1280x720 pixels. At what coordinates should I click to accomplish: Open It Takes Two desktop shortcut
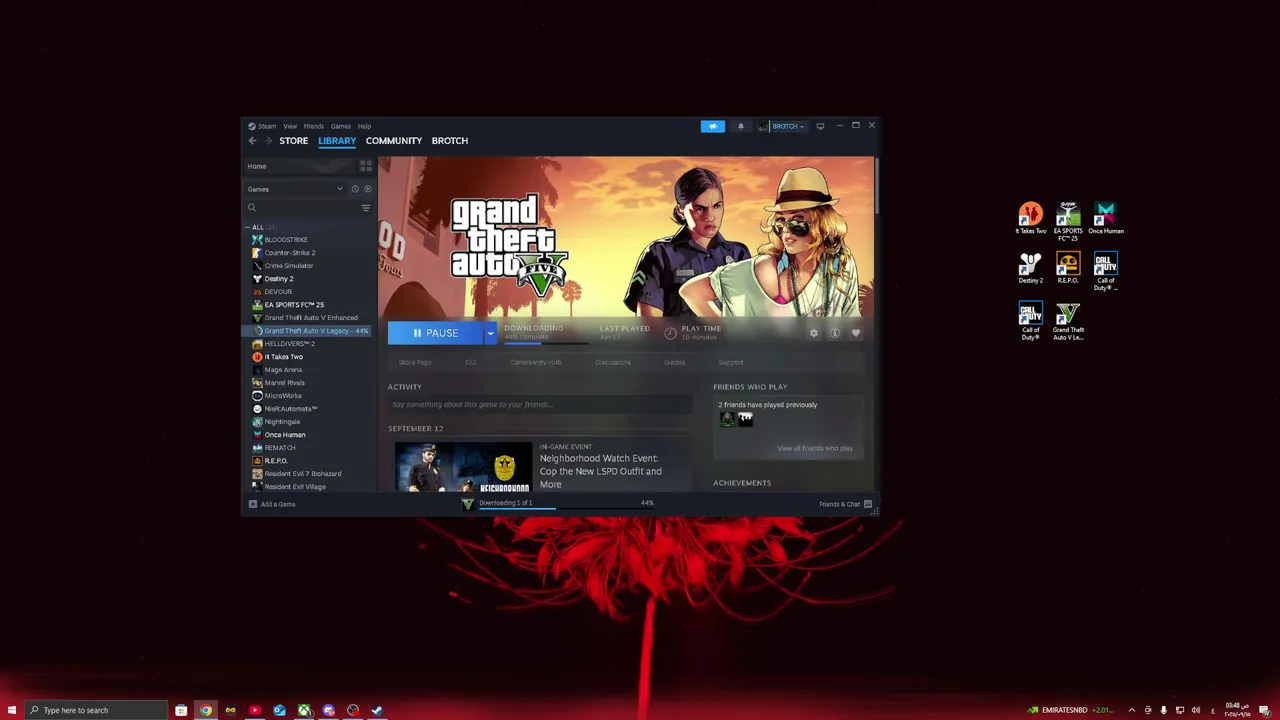coord(1030,219)
